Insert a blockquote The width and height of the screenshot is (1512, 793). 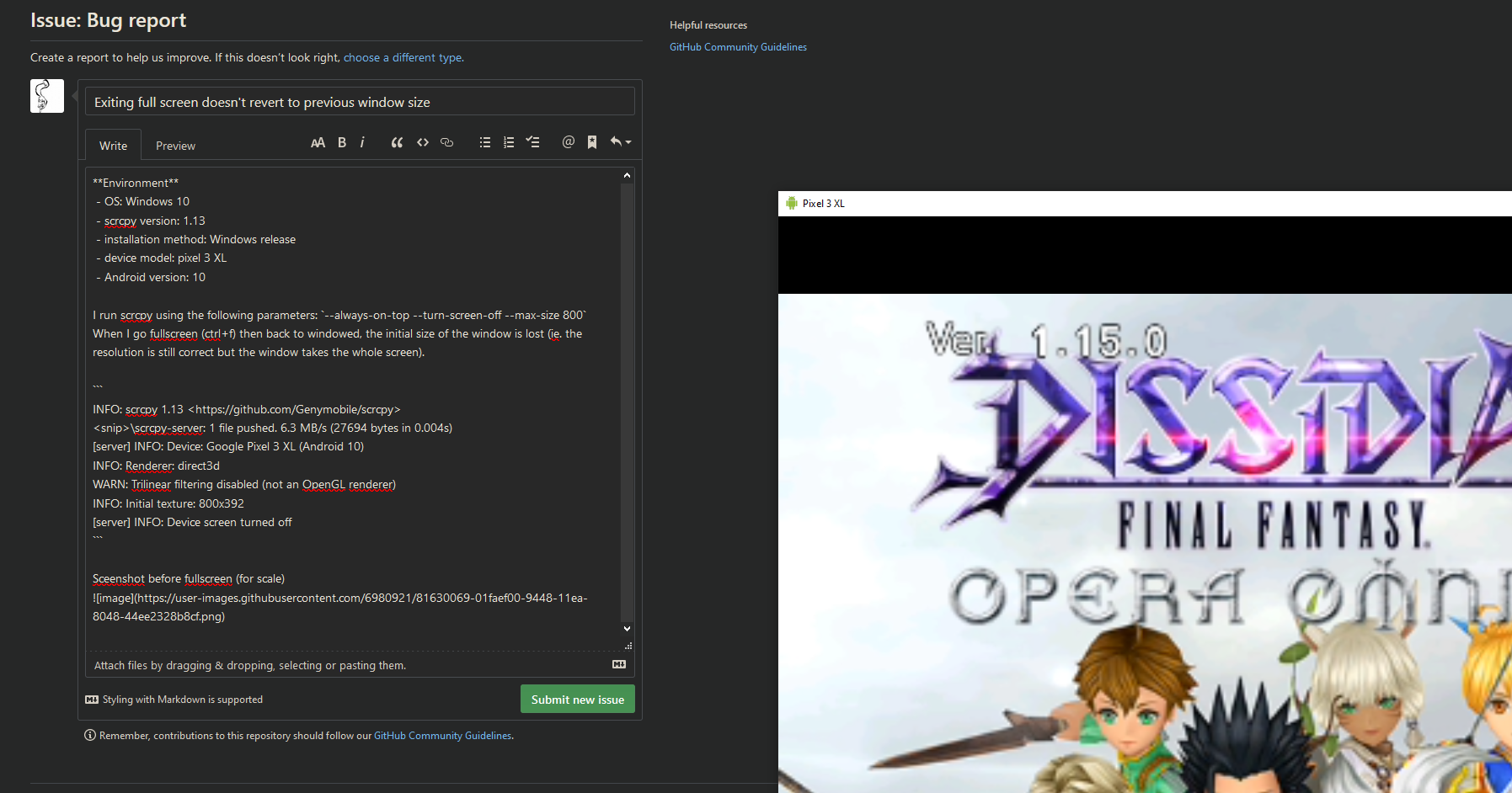397,142
